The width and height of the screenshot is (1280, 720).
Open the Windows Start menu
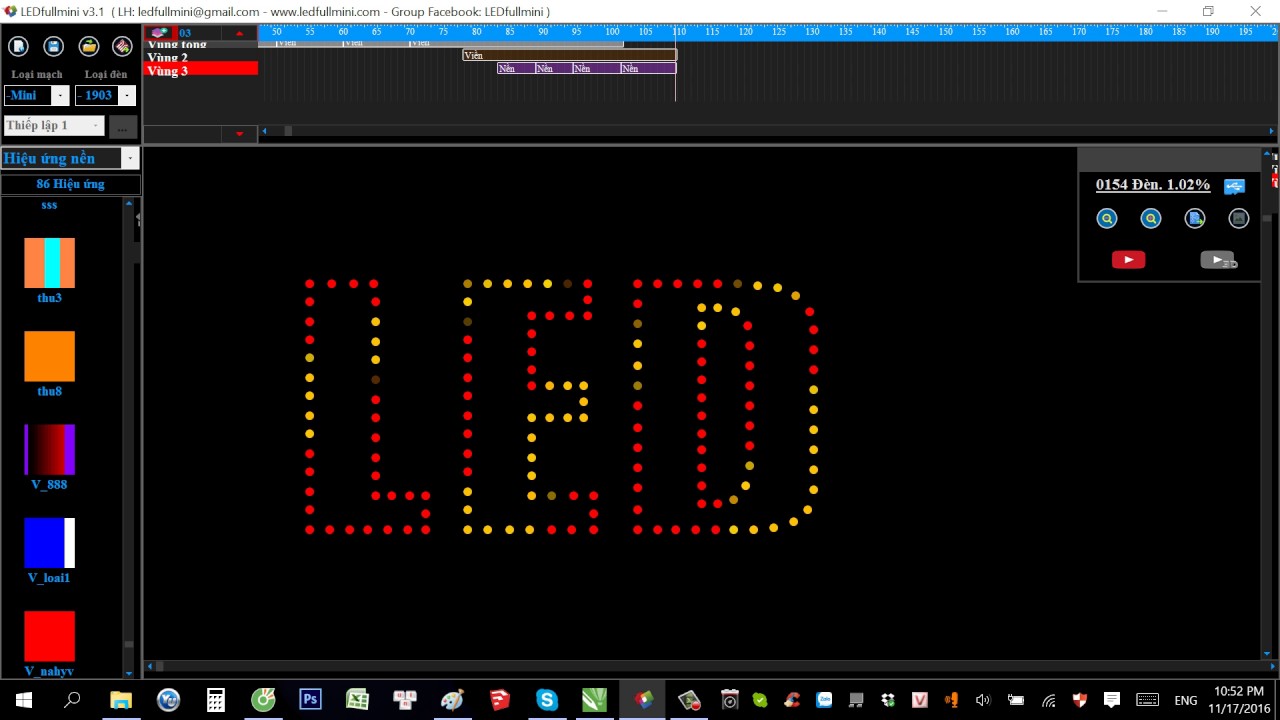click(x=24, y=700)
